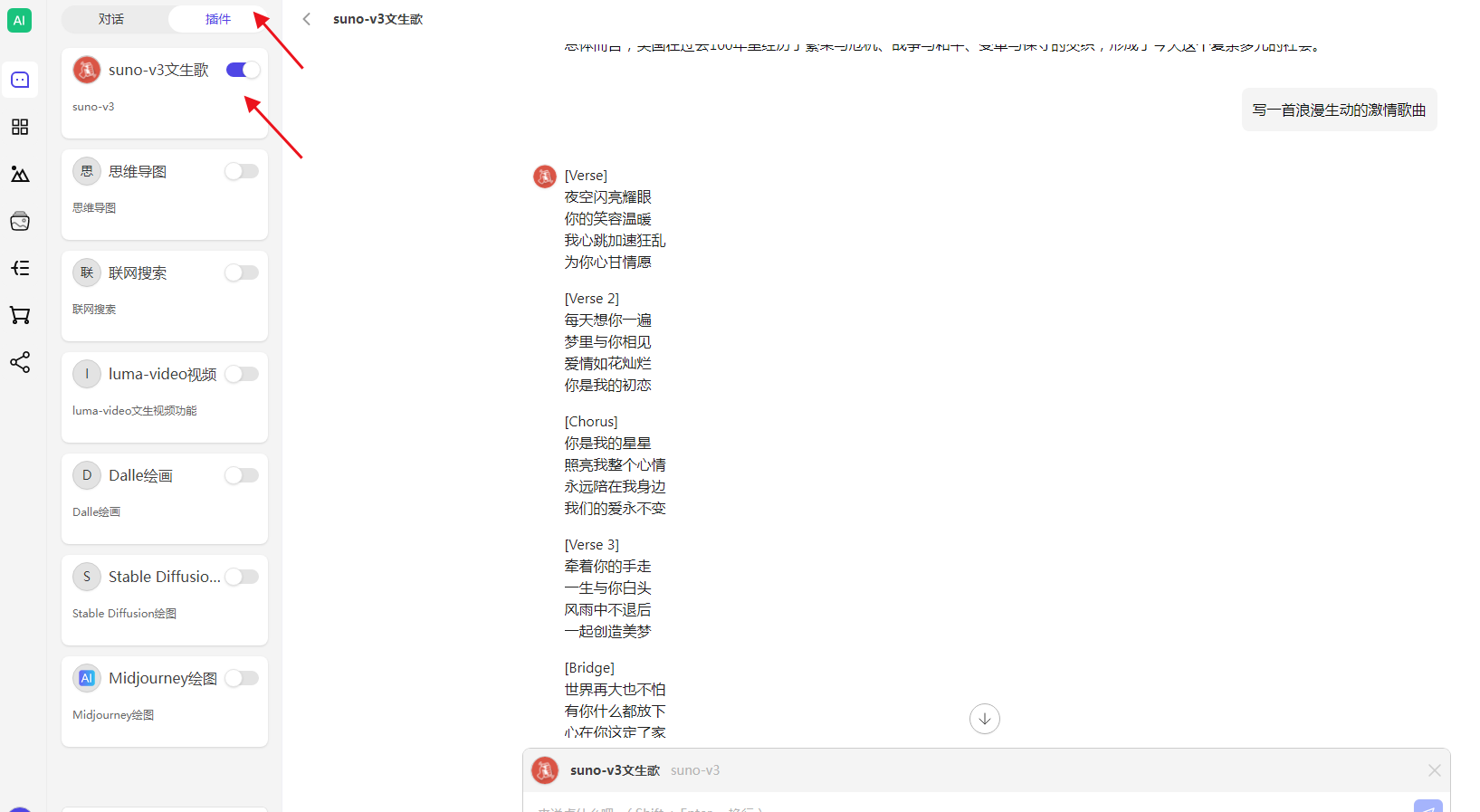The width and height of the screenshot is (1480, 812).
Task: Click the 思维导图 plugin title
Action: point(138,171)
